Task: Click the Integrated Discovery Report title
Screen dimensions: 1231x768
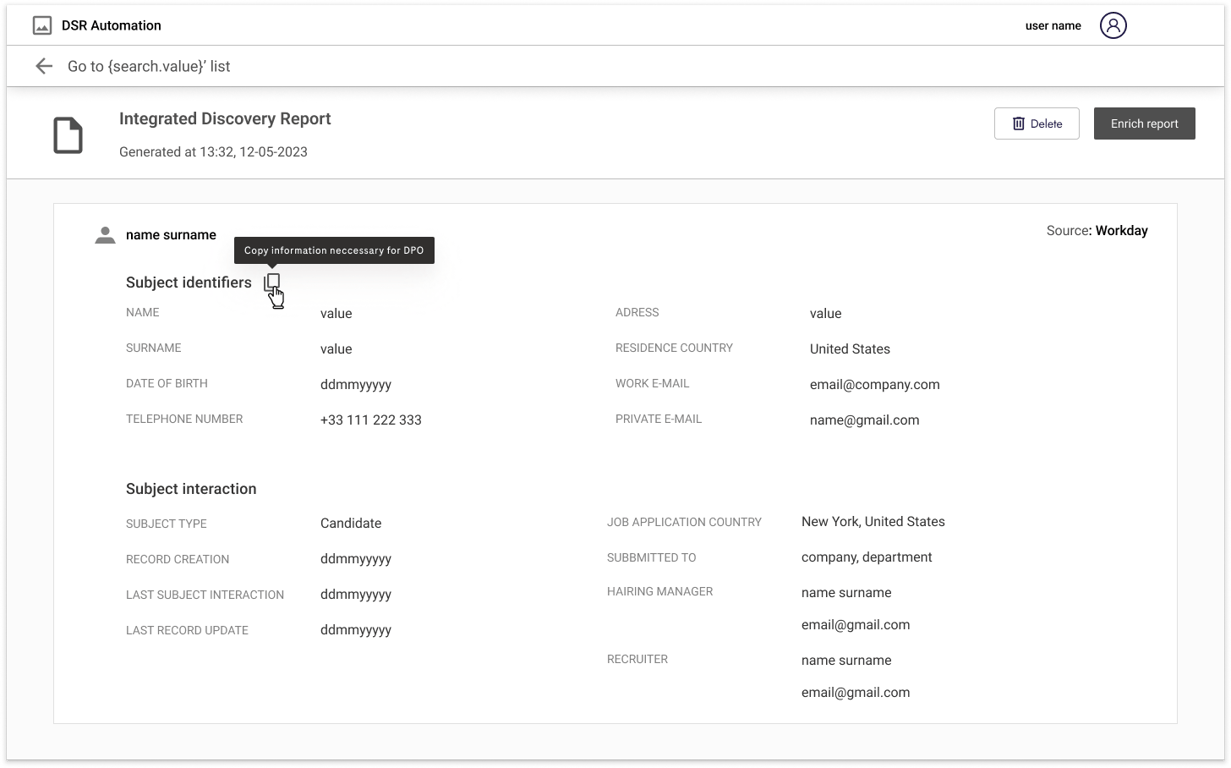Action: click(225, 119)
